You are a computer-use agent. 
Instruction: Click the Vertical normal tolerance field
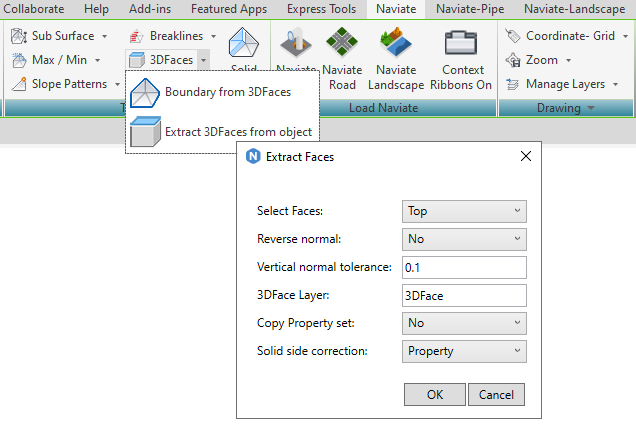tap(464, 267)
